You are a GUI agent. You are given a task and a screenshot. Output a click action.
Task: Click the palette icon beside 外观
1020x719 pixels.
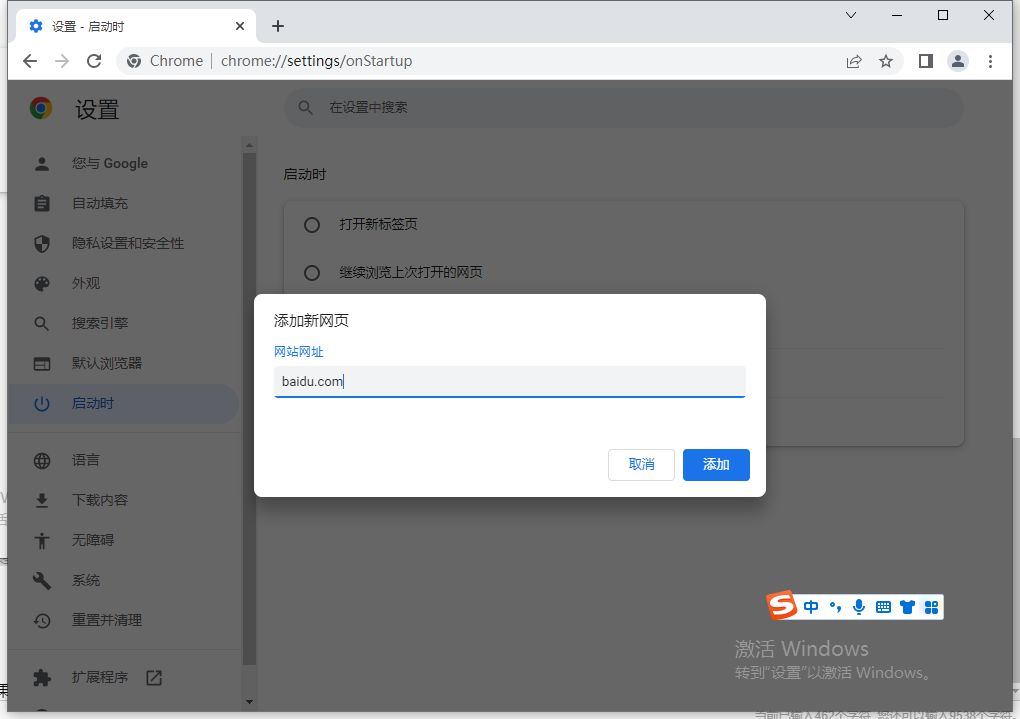pyautogui.click(x=42, y=284)
